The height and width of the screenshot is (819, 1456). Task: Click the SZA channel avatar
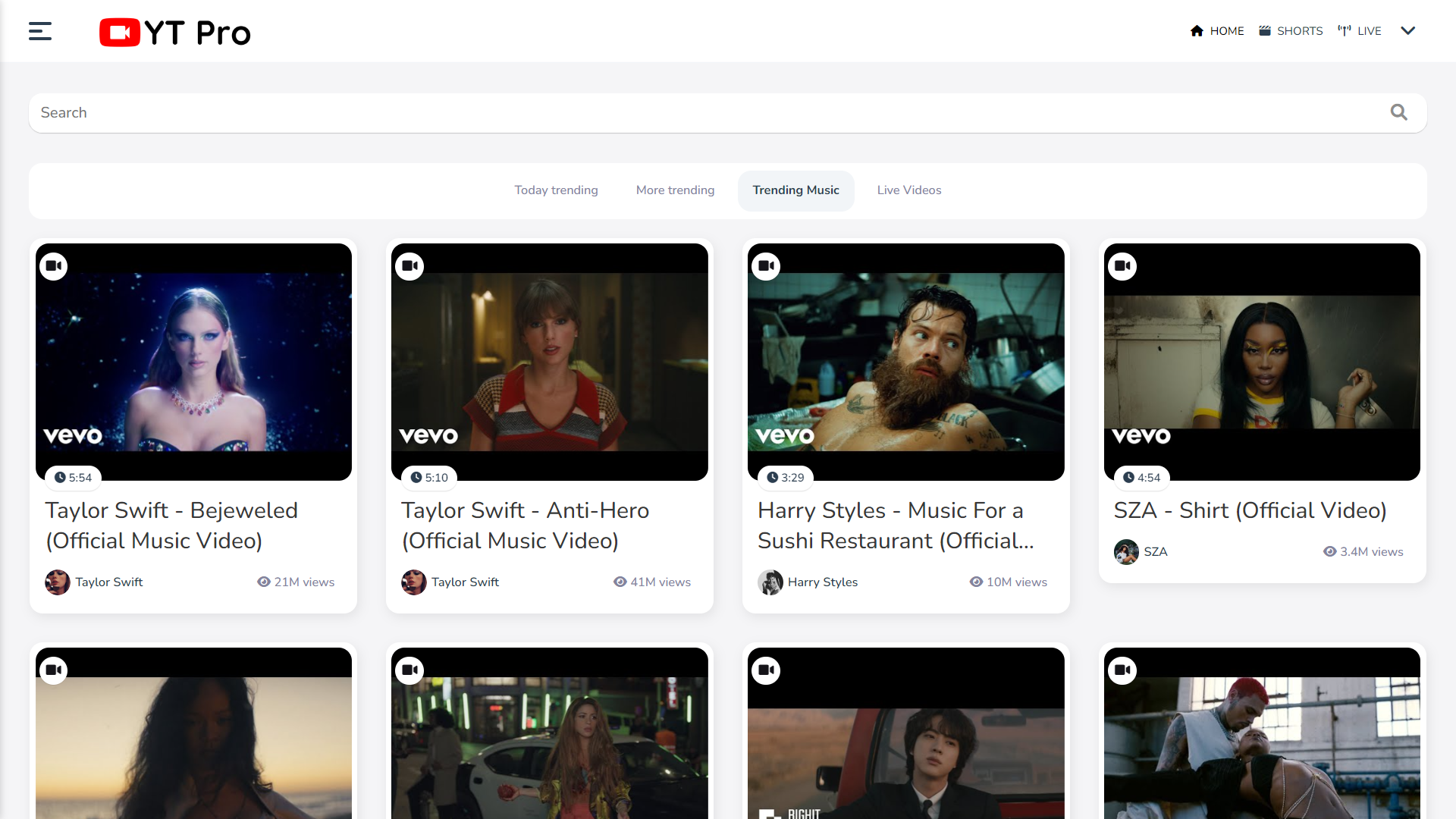click(1126, 552)
